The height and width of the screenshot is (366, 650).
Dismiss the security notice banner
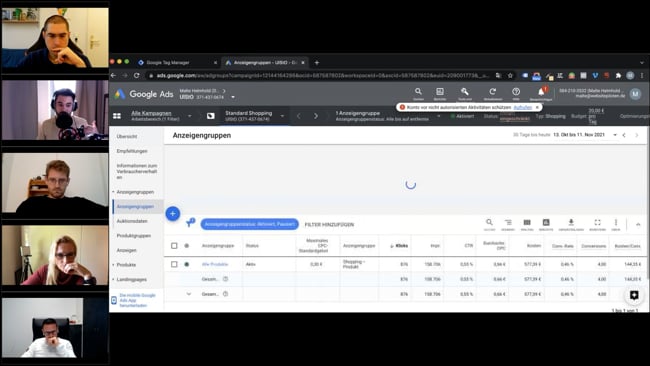(x=537, y=107)
